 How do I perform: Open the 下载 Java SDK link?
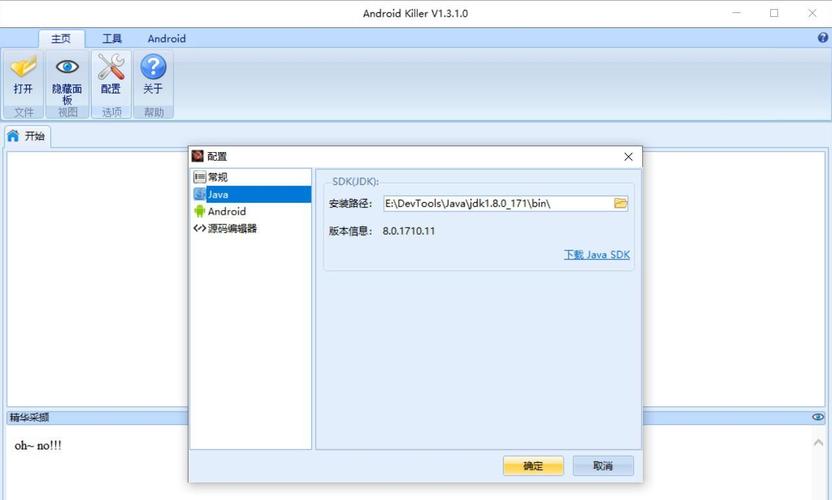[596, 255]
